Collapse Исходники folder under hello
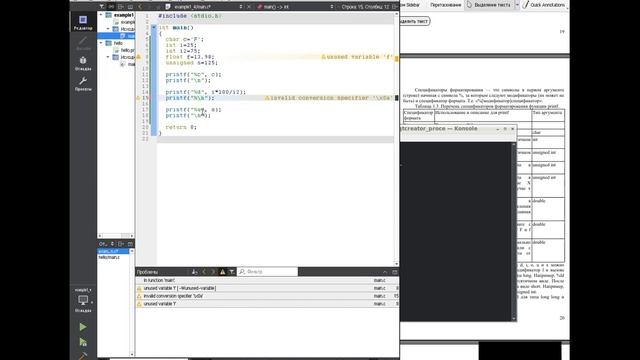This screenshot has height=360, width=640. coord(109,57)
